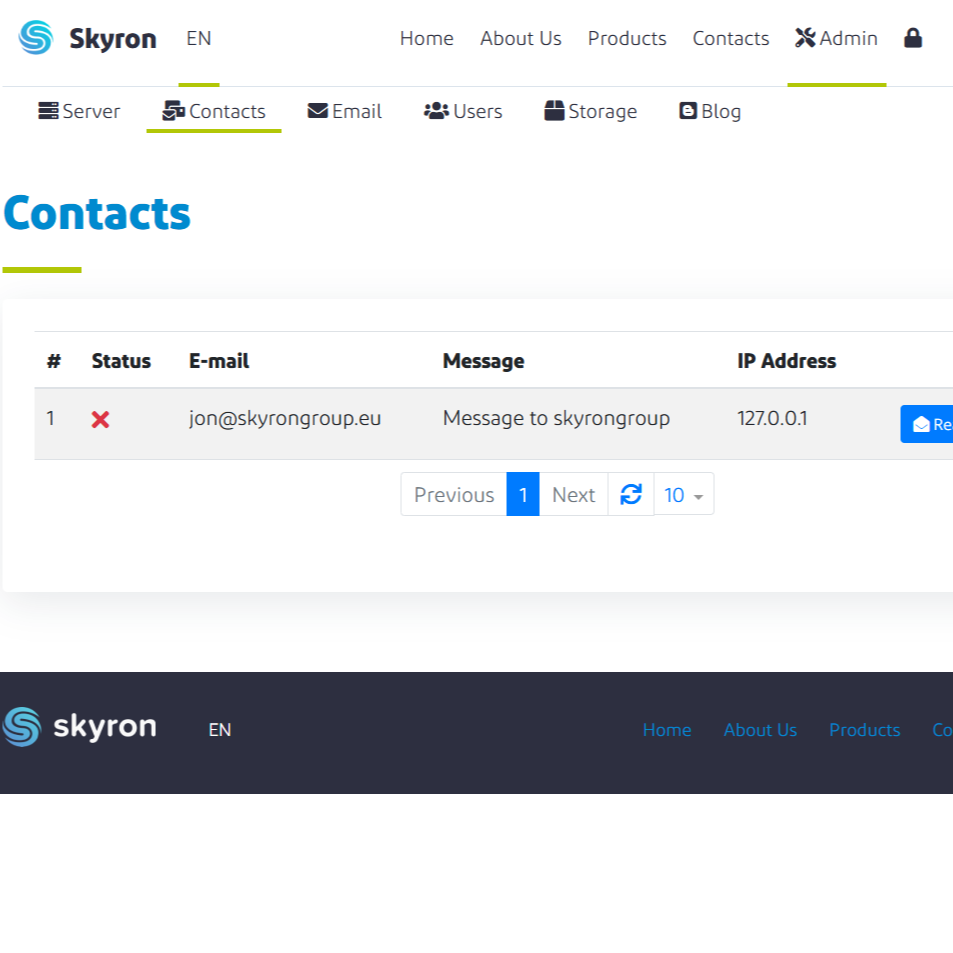953x953 pixels.
Task: Expand the page size dropdown showing 10
Action: 683,494
